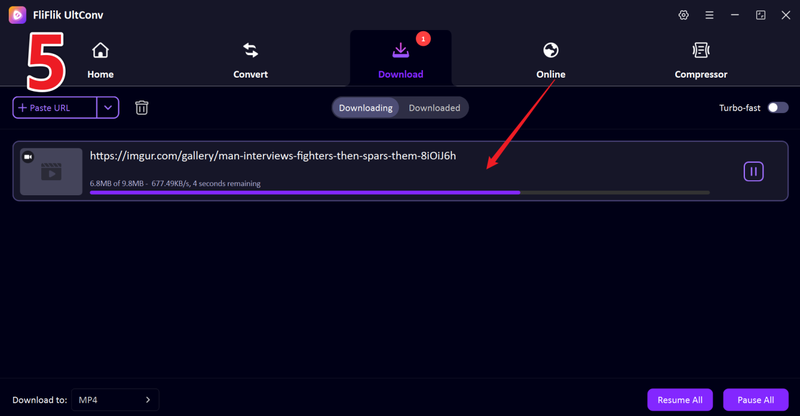Image resolution: width=800 pixels, height=416 pixels.
Task: Click the download notification badge
Action: (423, 39)
